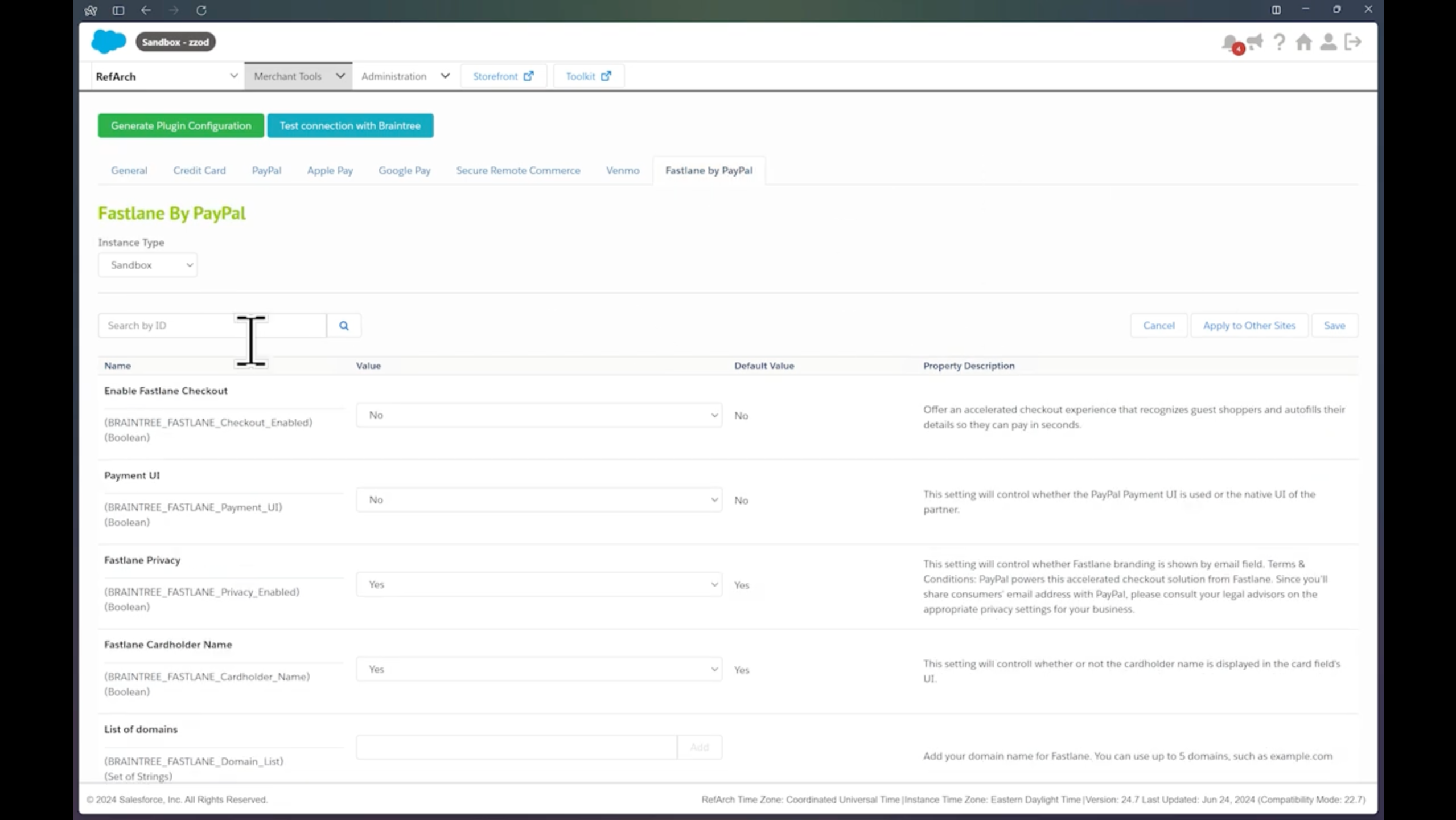Open the user profile icon
The height and width of the screenshot is (820, 1456).
(x=1328, y=42)
